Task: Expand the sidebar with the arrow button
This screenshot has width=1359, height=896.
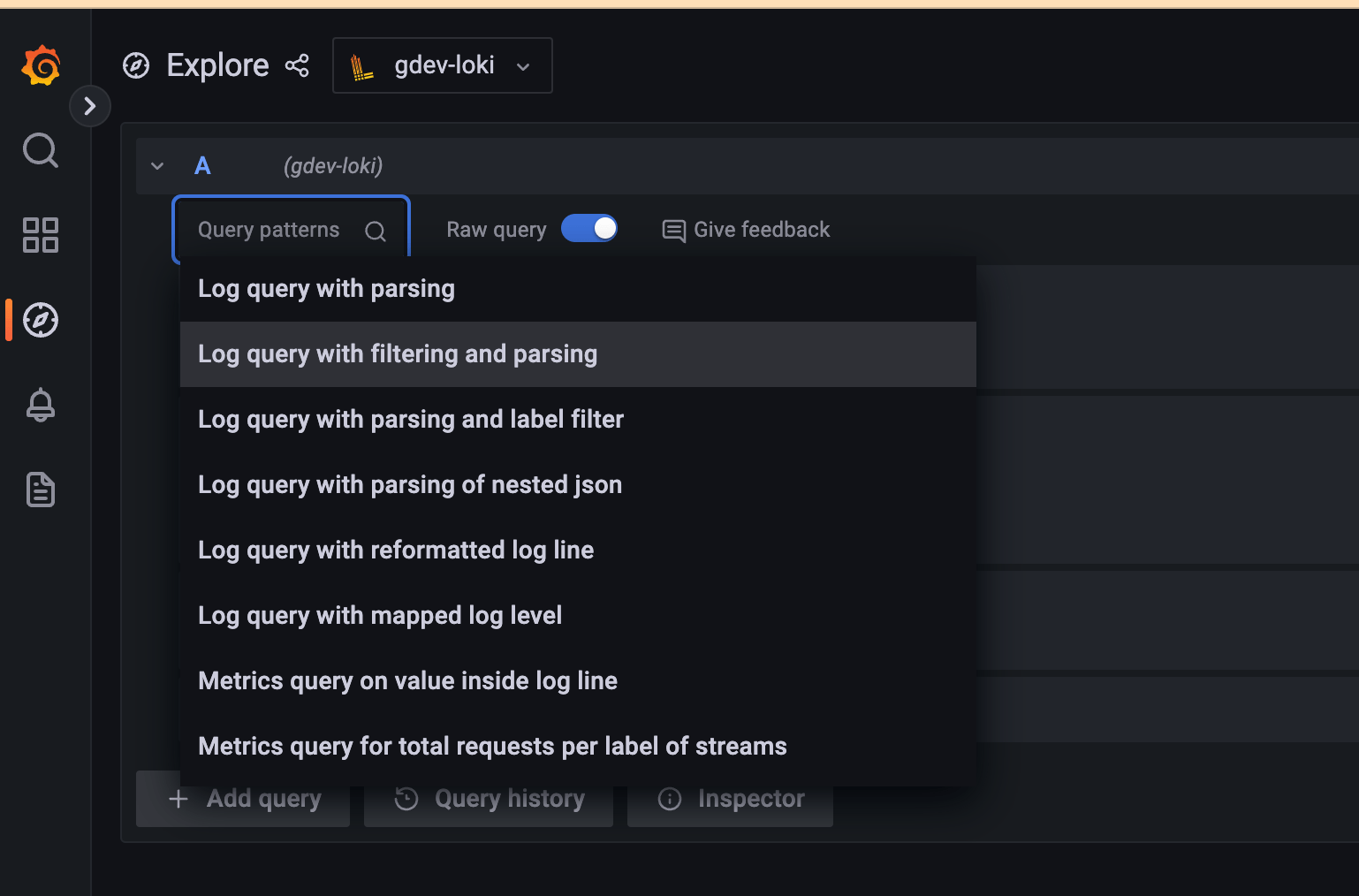Action: (x=90, y=106)
